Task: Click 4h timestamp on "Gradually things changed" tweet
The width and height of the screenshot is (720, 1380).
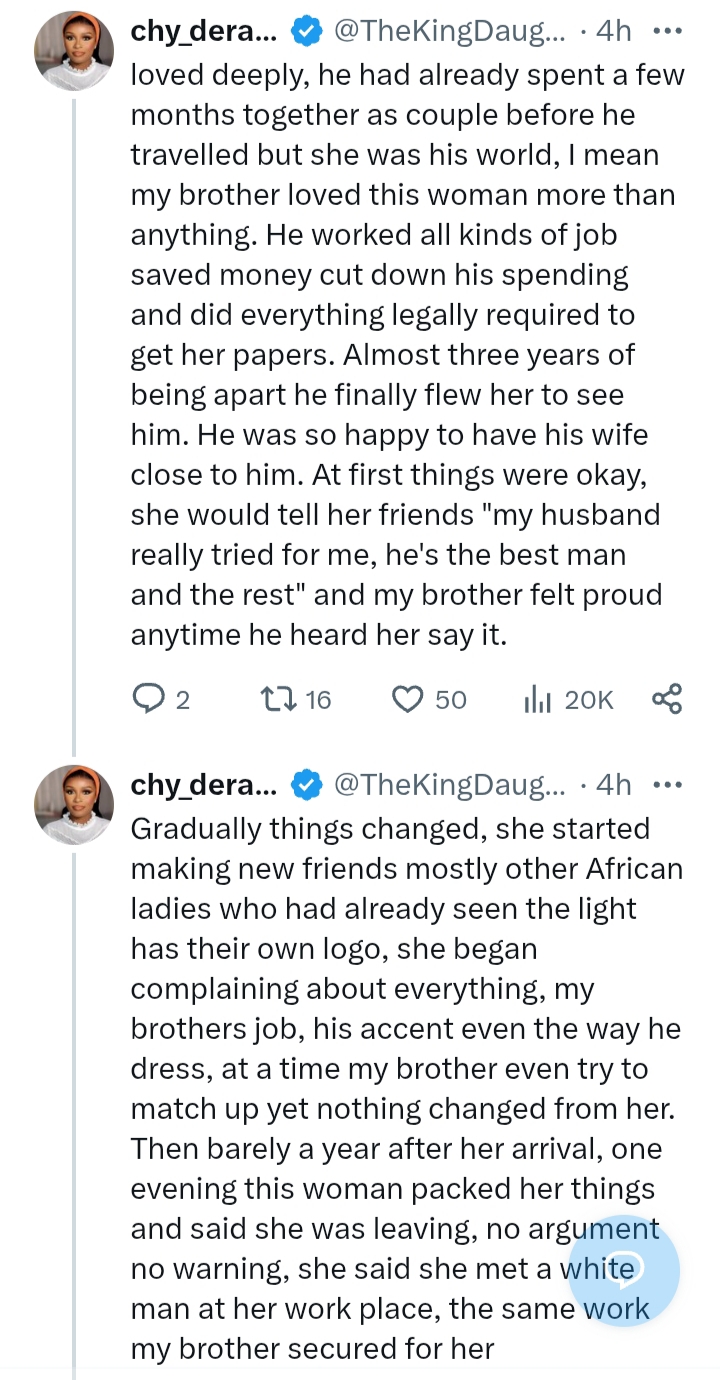Action: [613, 785]
